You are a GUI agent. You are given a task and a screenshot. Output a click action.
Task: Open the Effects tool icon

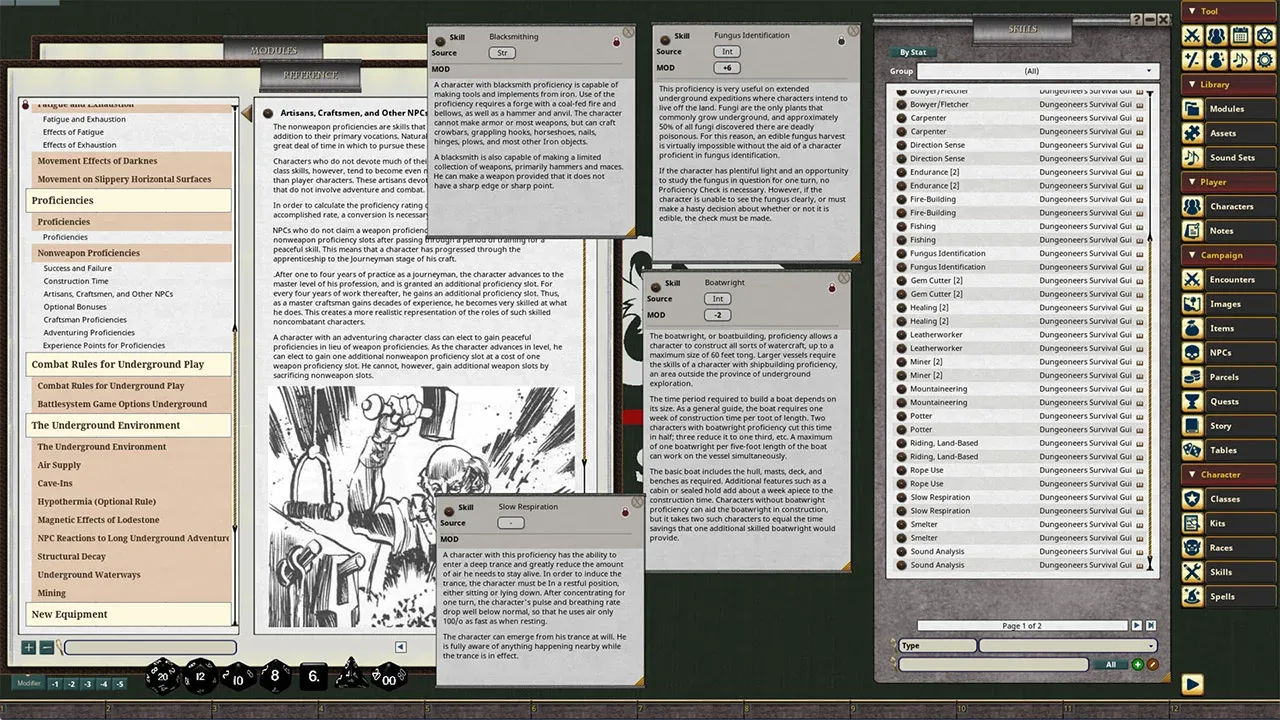[x=1216, y=60]
